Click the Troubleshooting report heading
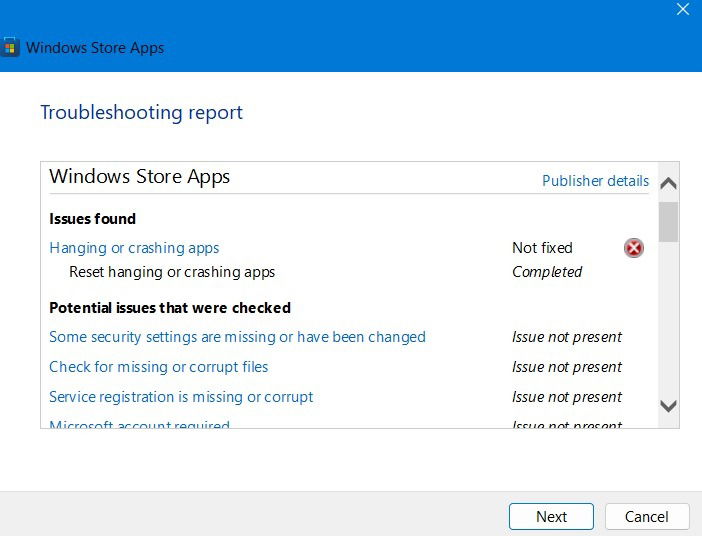This screenshot has height=536, width=702. [141, 112]
